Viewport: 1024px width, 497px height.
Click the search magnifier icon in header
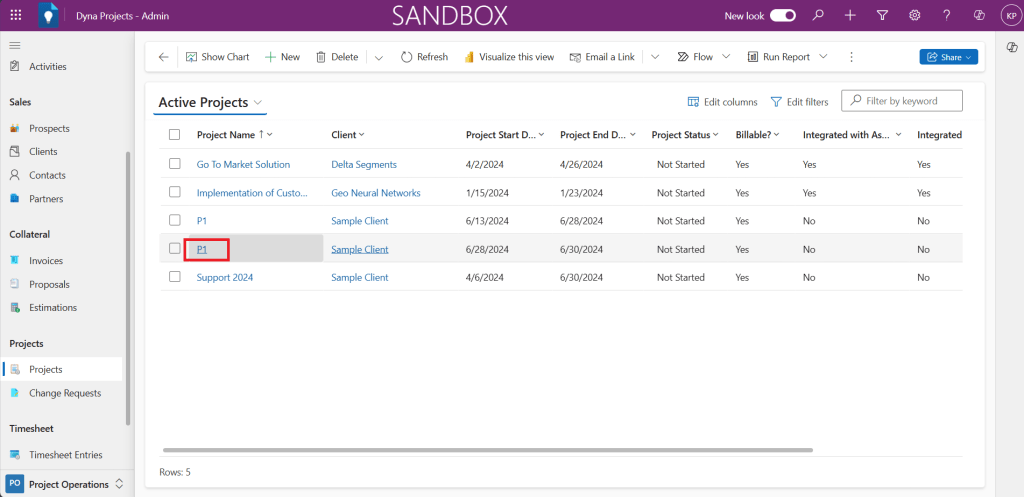coord(818,16)
